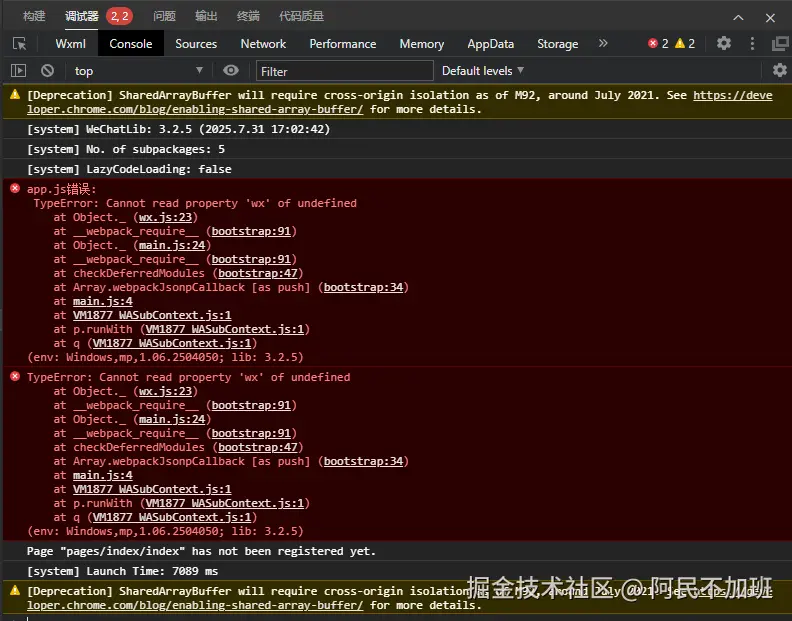This screenshot has height=621, width=792.
Task: Click the Filter input field
Action: (345, 71)
